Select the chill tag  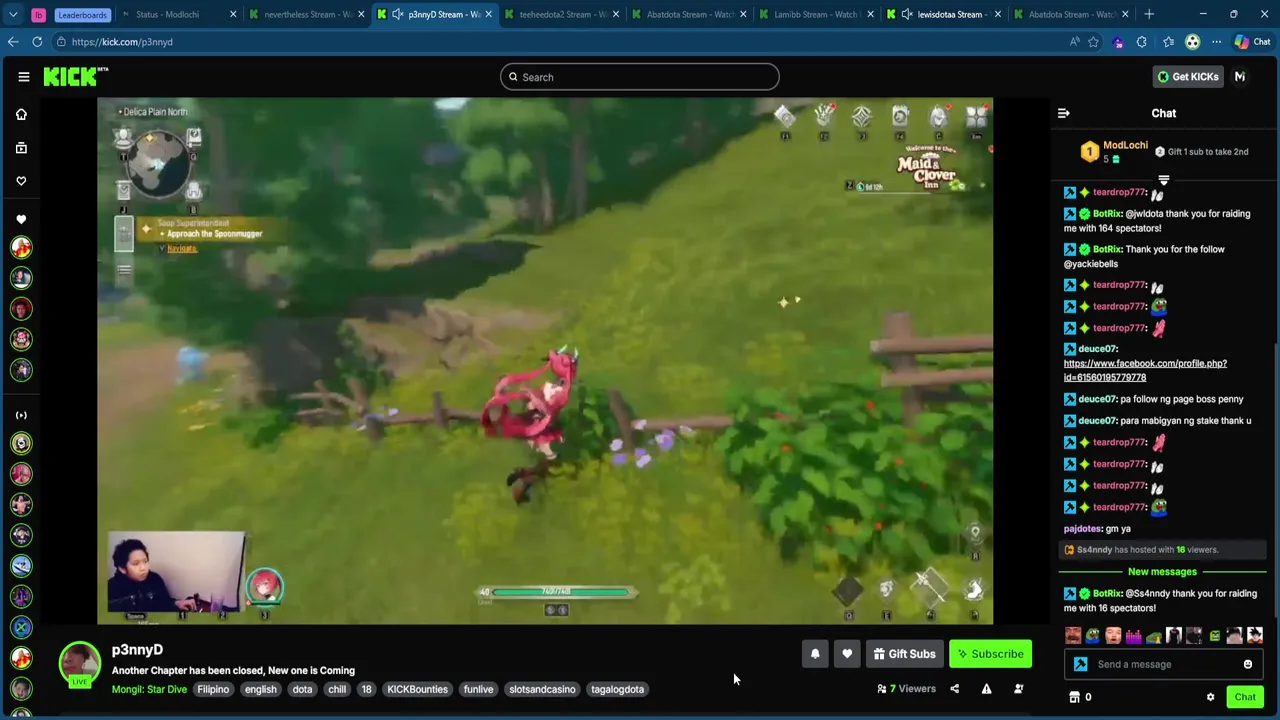click(337, 689)
